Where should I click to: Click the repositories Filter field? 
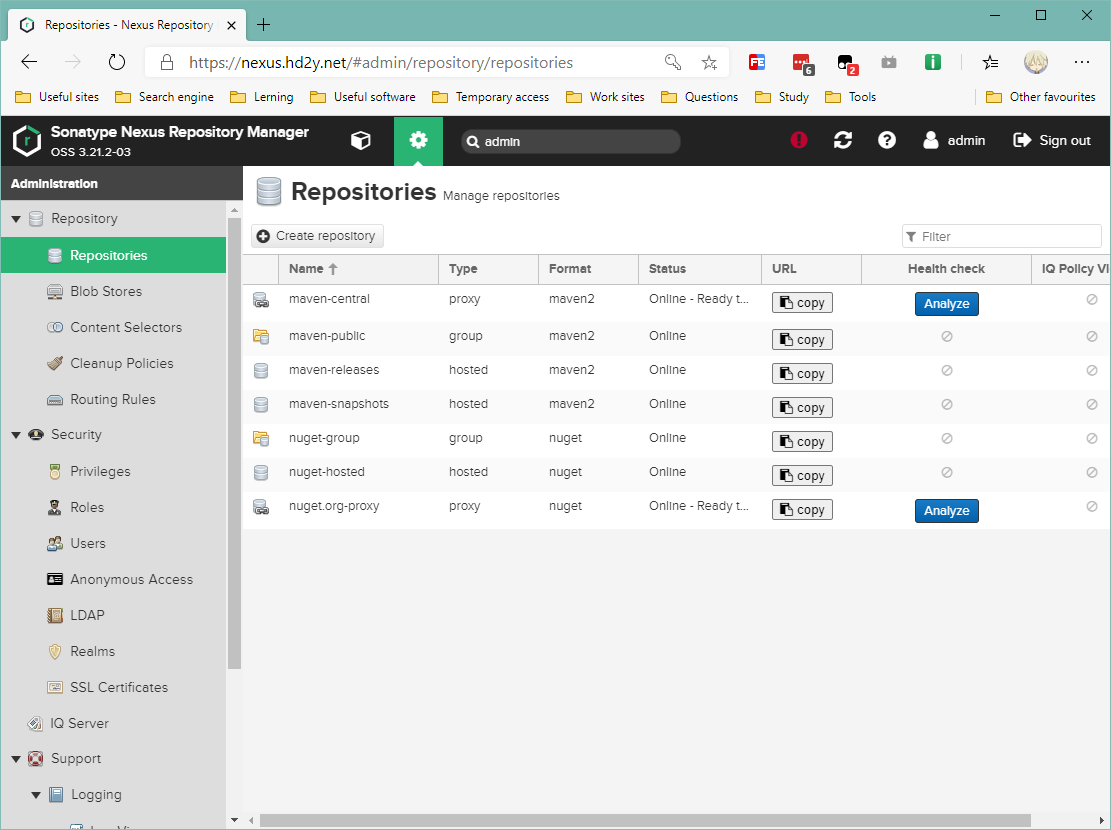(x=1001, y=236)
